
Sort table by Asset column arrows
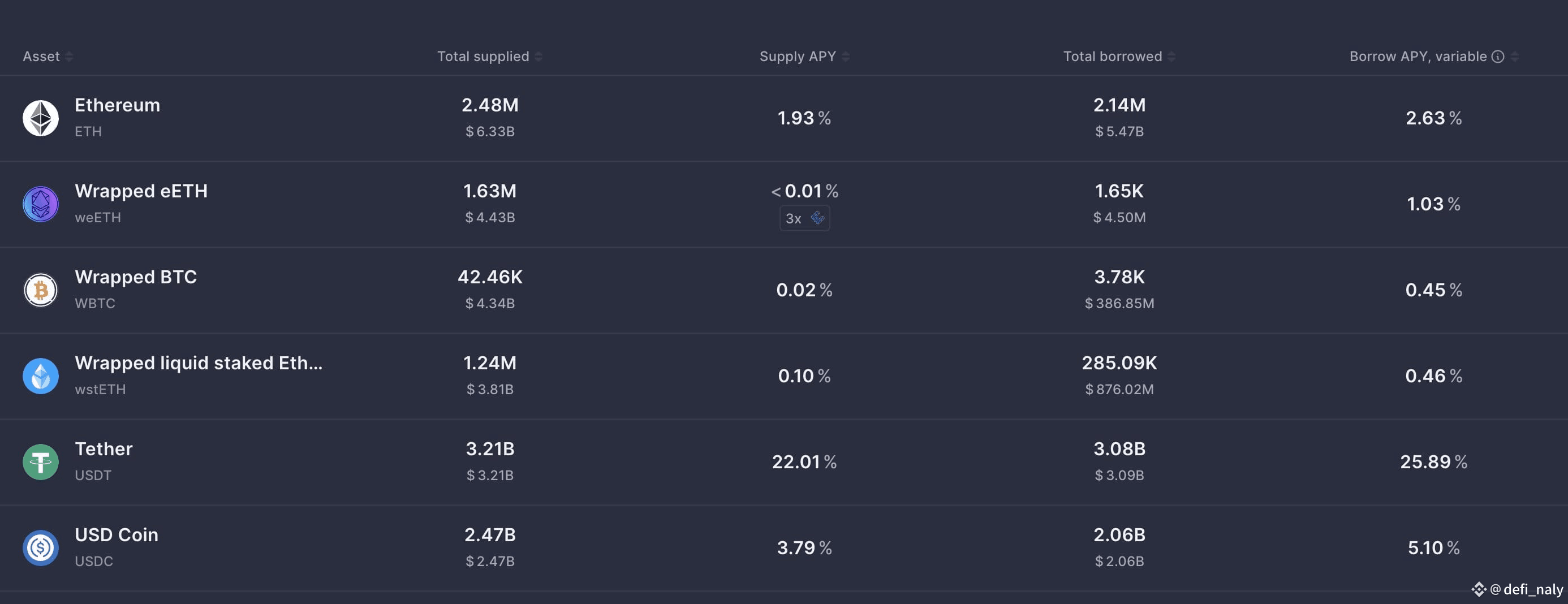(69, 57)
